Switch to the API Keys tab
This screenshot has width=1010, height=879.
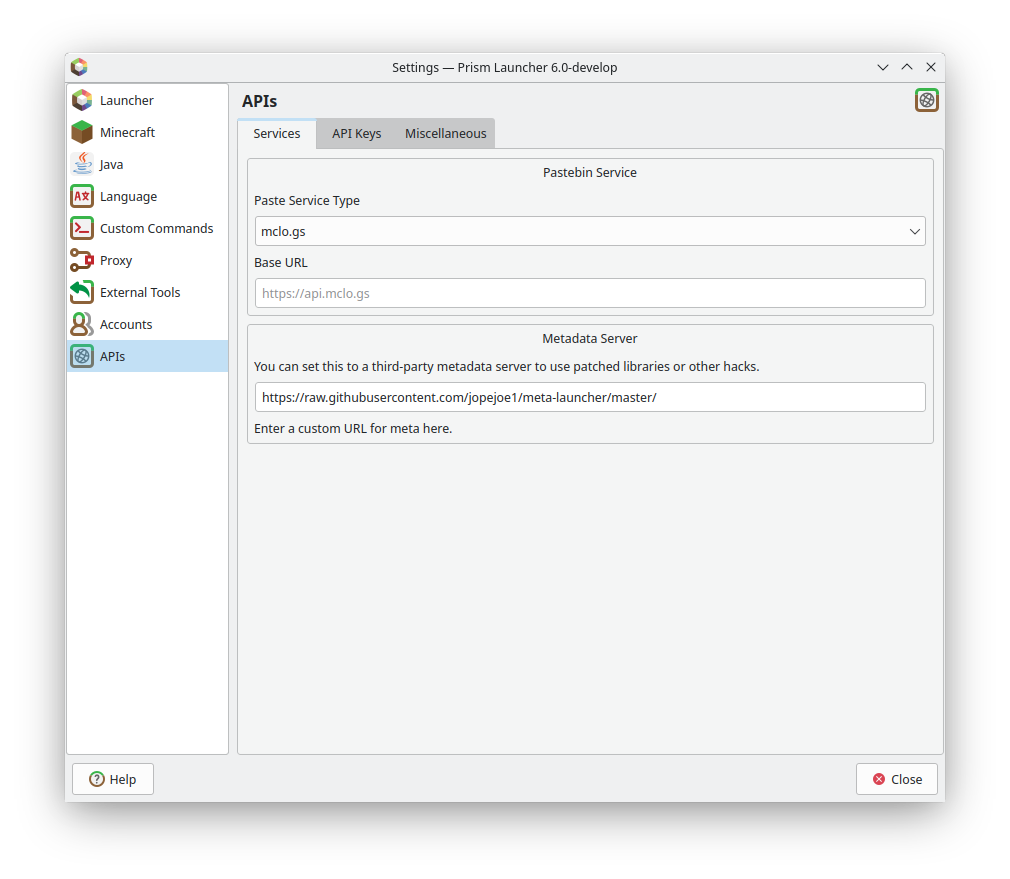point(355,133)
